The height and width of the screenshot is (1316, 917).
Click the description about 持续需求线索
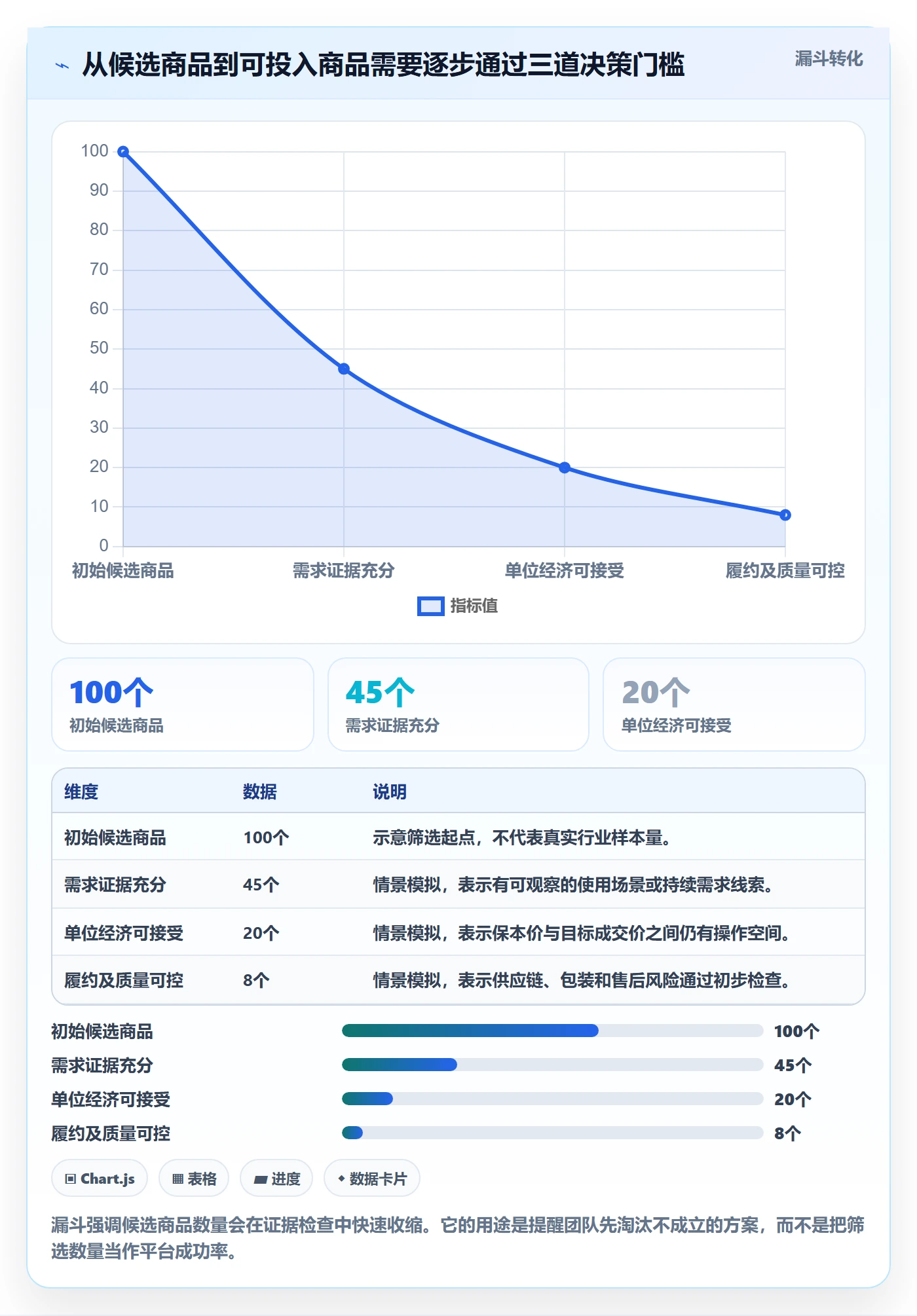point(574,885)
